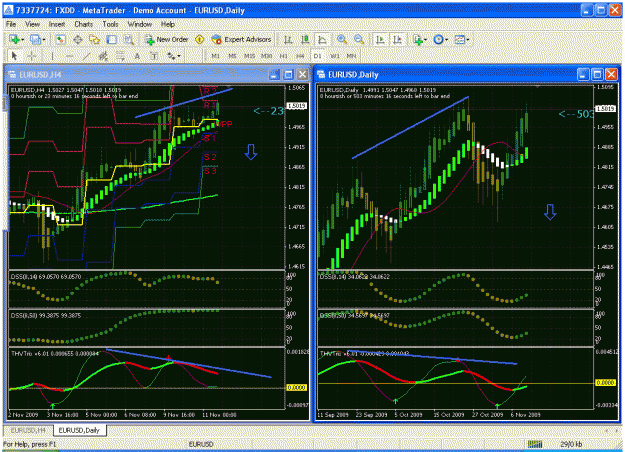This screenshot has width=625, height=452.
Task: Click the New Chart icon
Action: coord(14,39)
